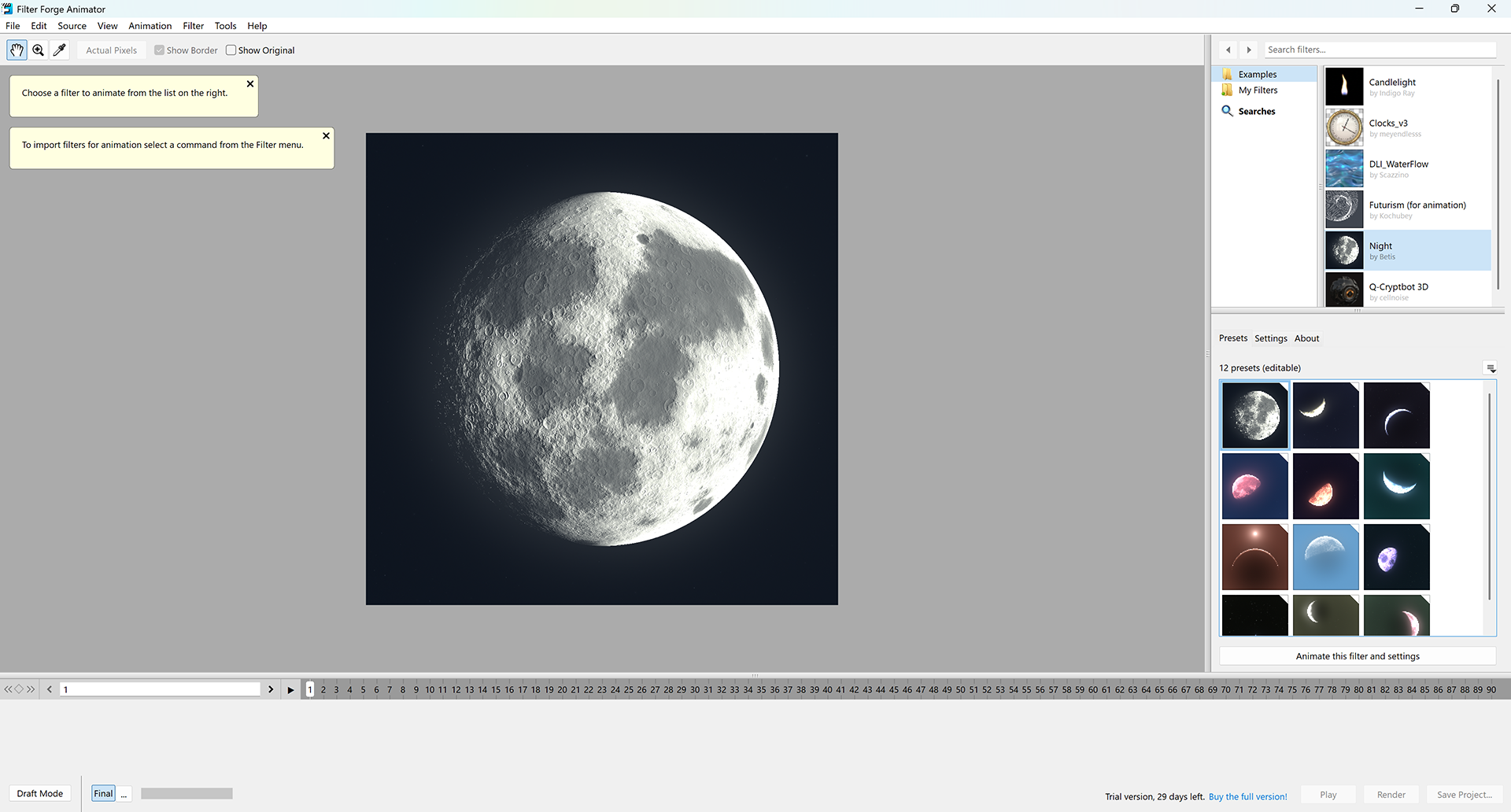Go back with filter browser left arrow
1511x812 pixels.
point(1228,50)
